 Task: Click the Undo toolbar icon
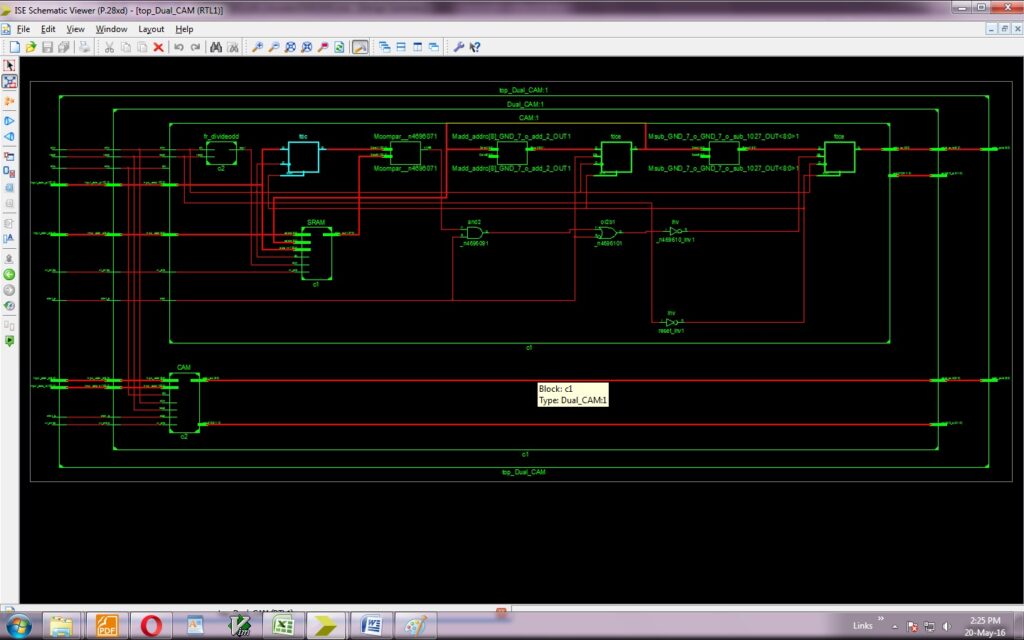click(x=179, y=46)
